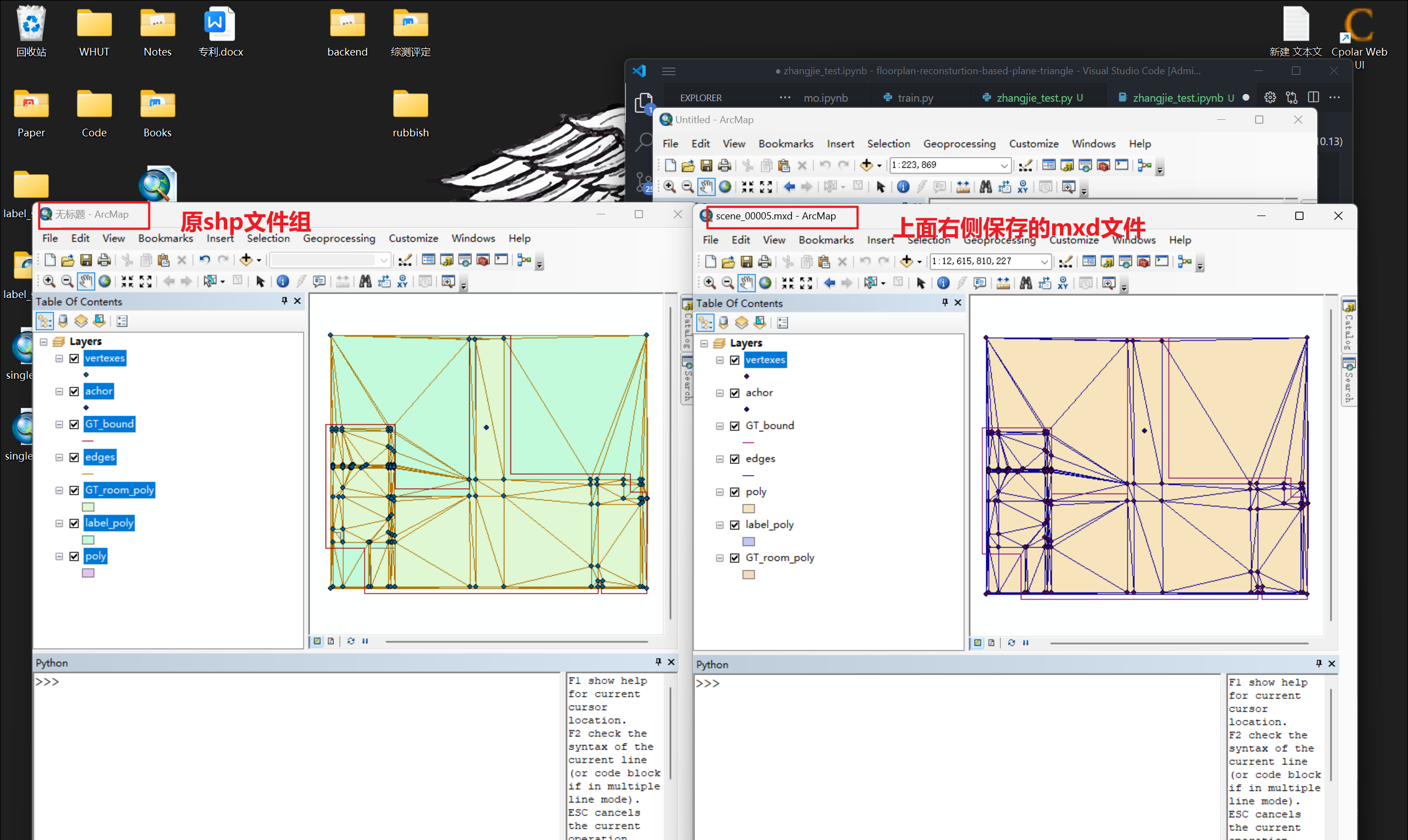Click the Zoom In tool in ArcMap toolbar
This screenshot has height=840, width=1408.
49,283
